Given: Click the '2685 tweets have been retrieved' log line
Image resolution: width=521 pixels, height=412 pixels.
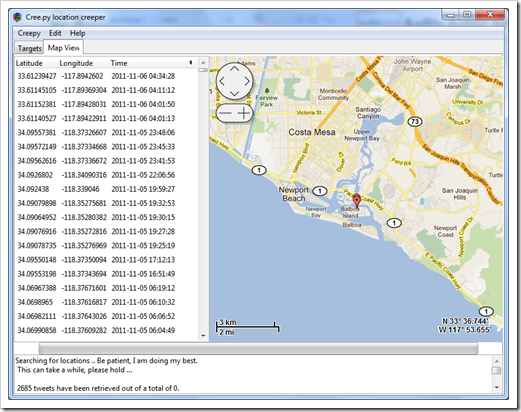Looking at the screenshot, I should [98, 388].
